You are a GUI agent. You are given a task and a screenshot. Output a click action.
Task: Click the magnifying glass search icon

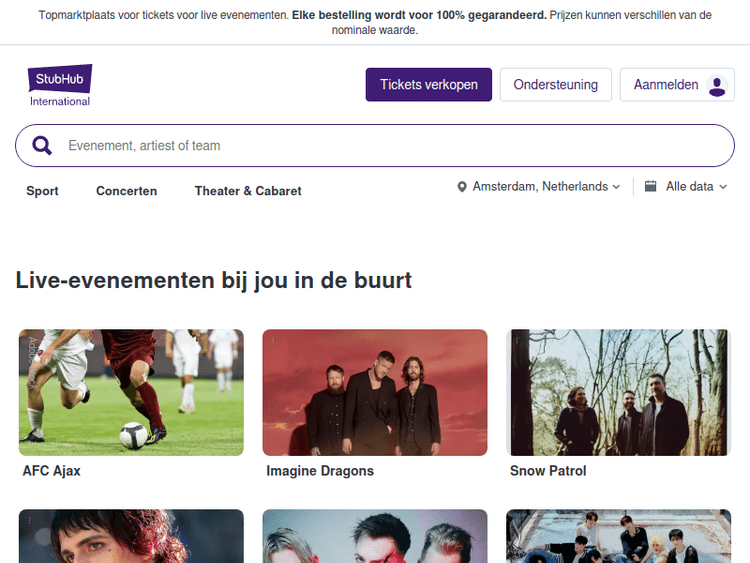click(42, 145)
